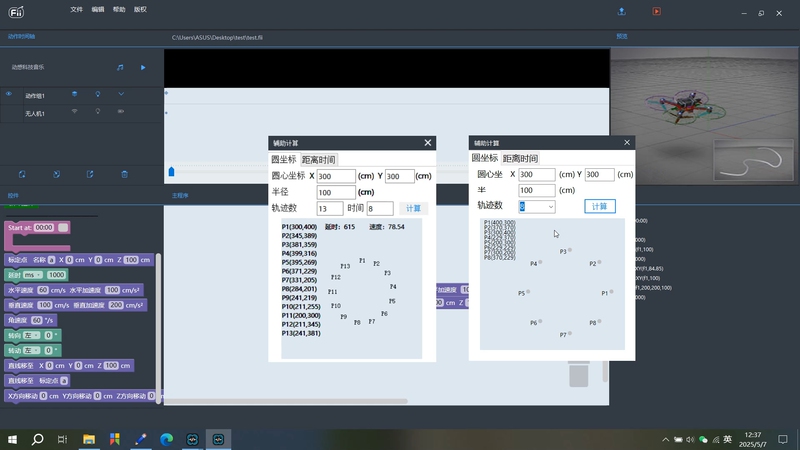Viewport: 800px width, 450px height.
Task: Click the import-file icon below timeline list
Action: click(56, 174)
